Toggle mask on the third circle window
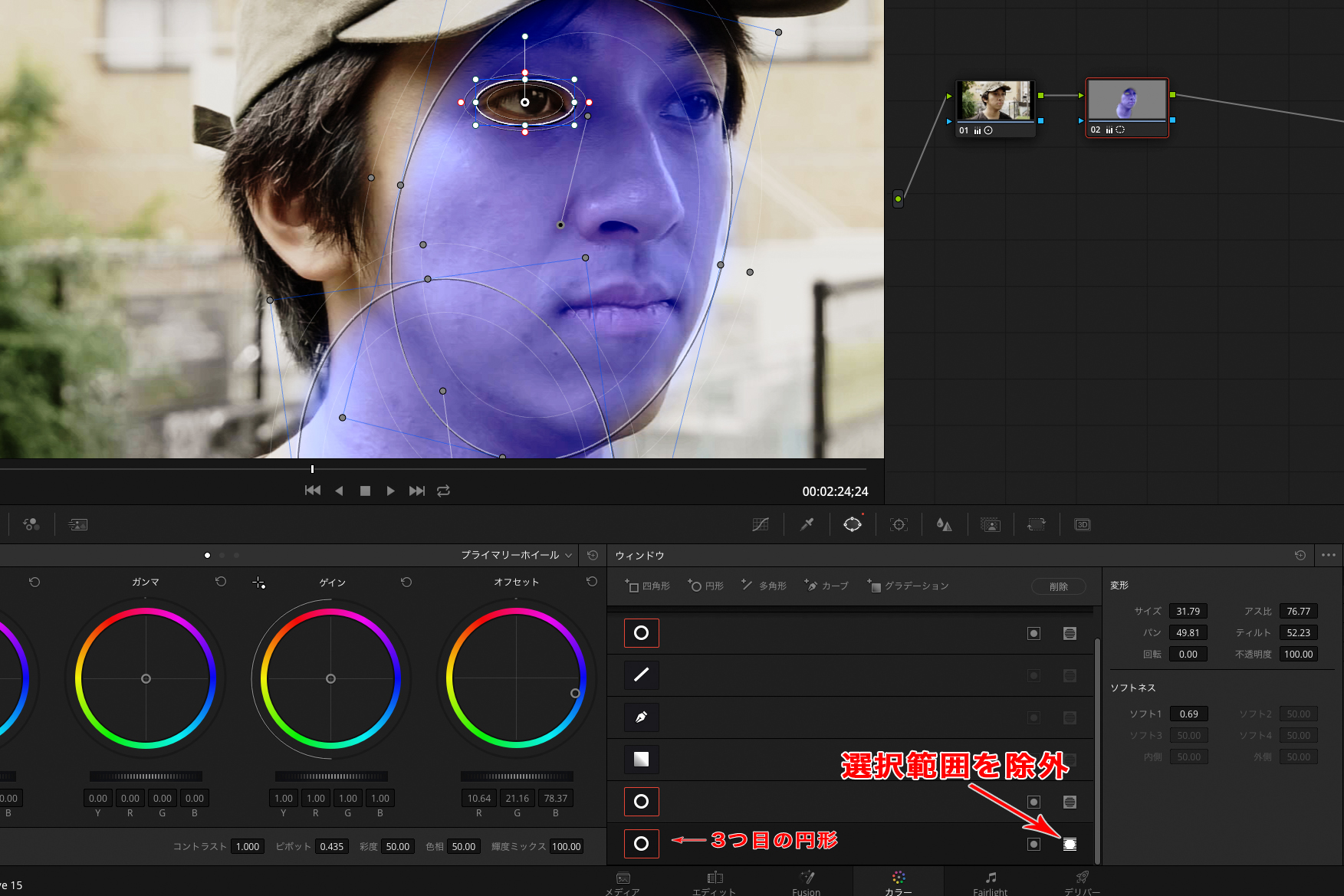This screenshot has height=896, width=1344. pyautogui.click(x=1070, y=844)
